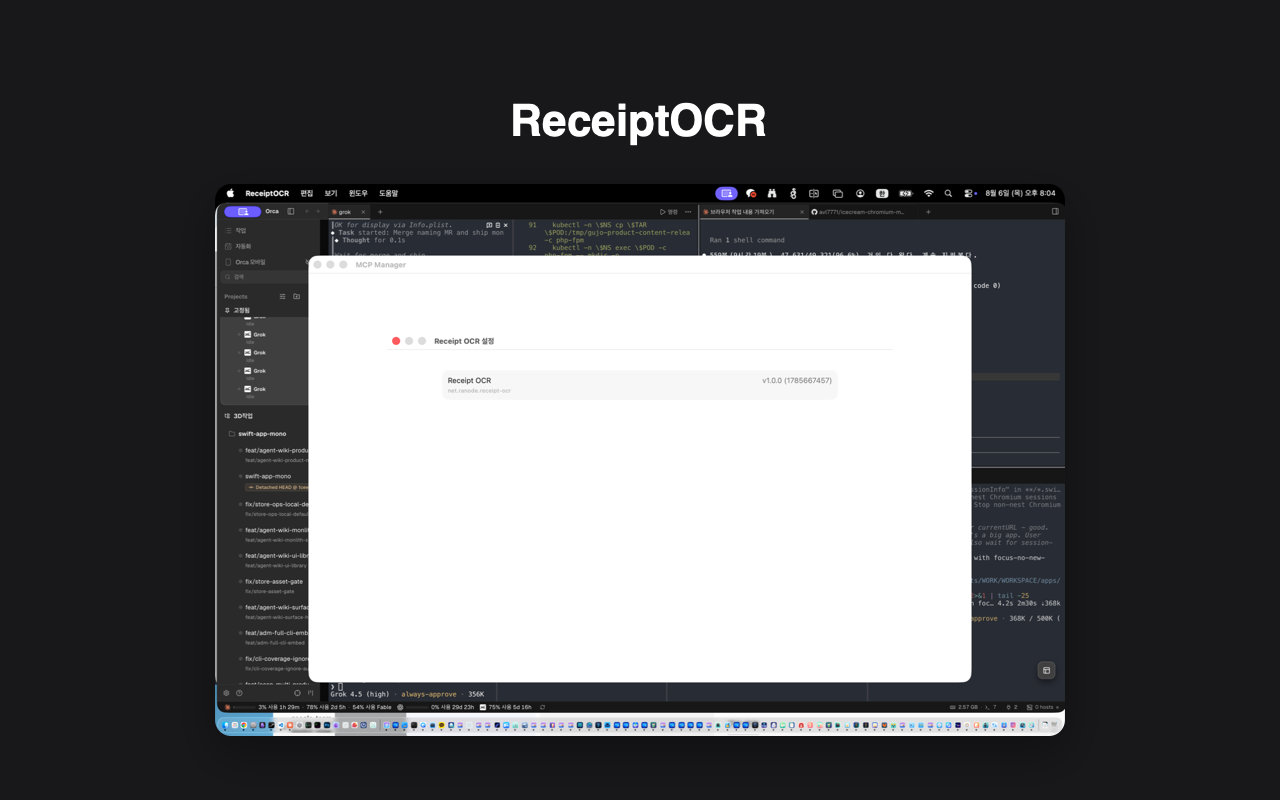Click the Projects filter sliders icon

282,297
